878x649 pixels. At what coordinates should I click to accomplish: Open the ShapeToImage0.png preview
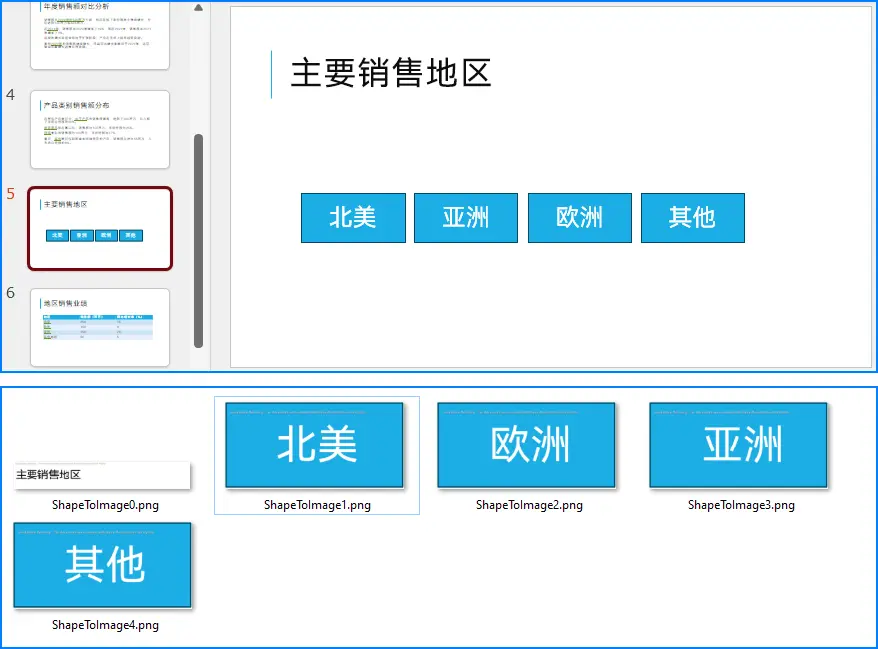100,474
